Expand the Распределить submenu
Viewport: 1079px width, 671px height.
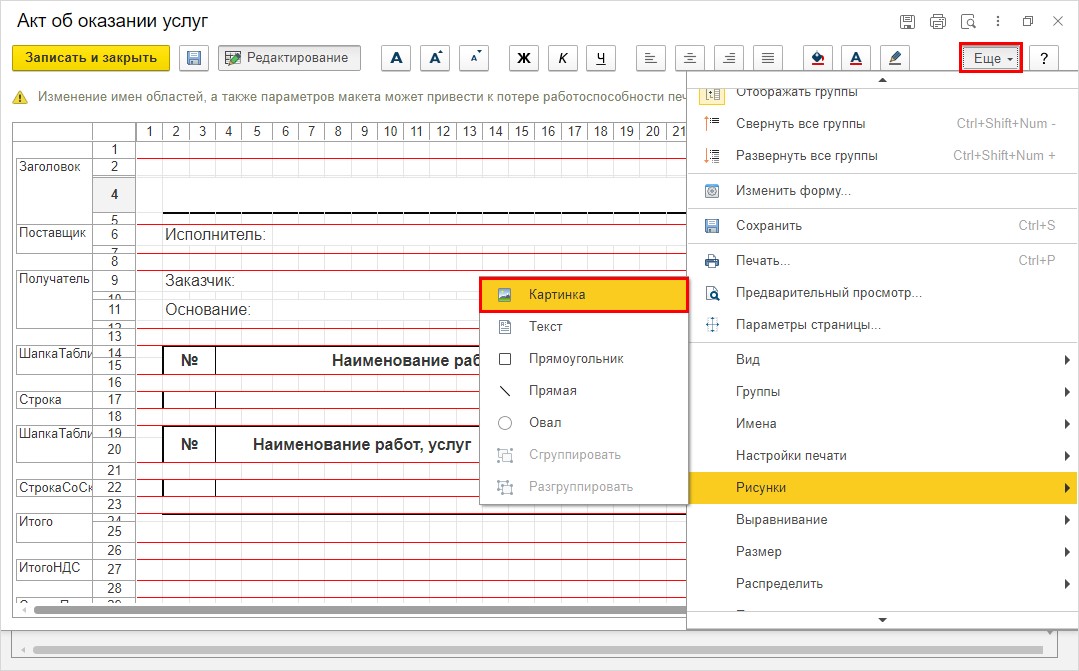[882, 584]
